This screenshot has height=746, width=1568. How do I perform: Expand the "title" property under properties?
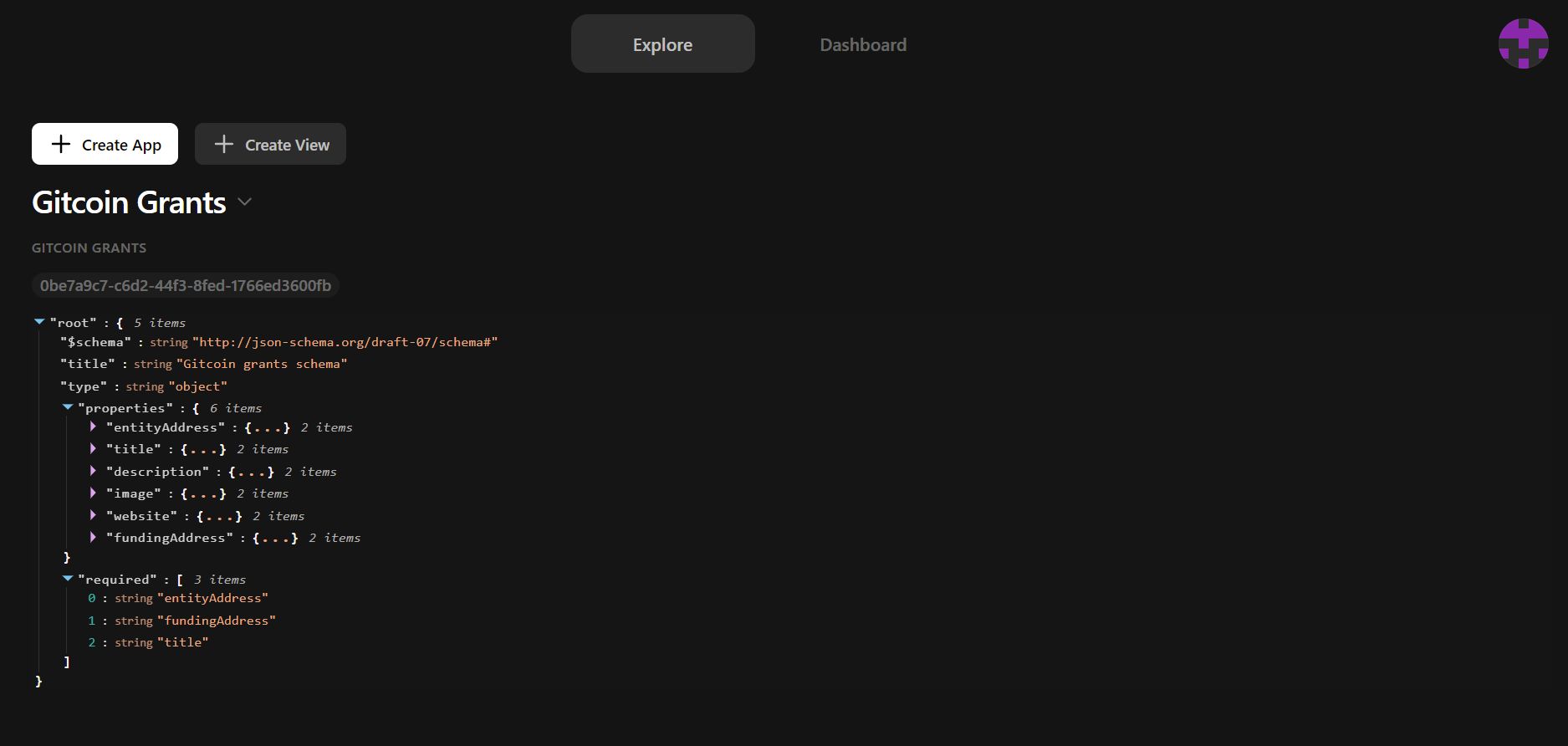tap(93, 449)
